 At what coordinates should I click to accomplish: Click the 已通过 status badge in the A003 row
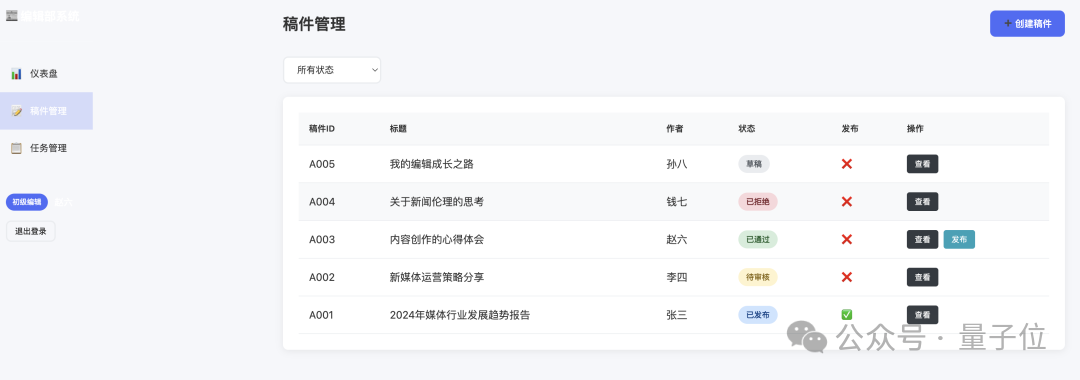click(x=758, y=240)
